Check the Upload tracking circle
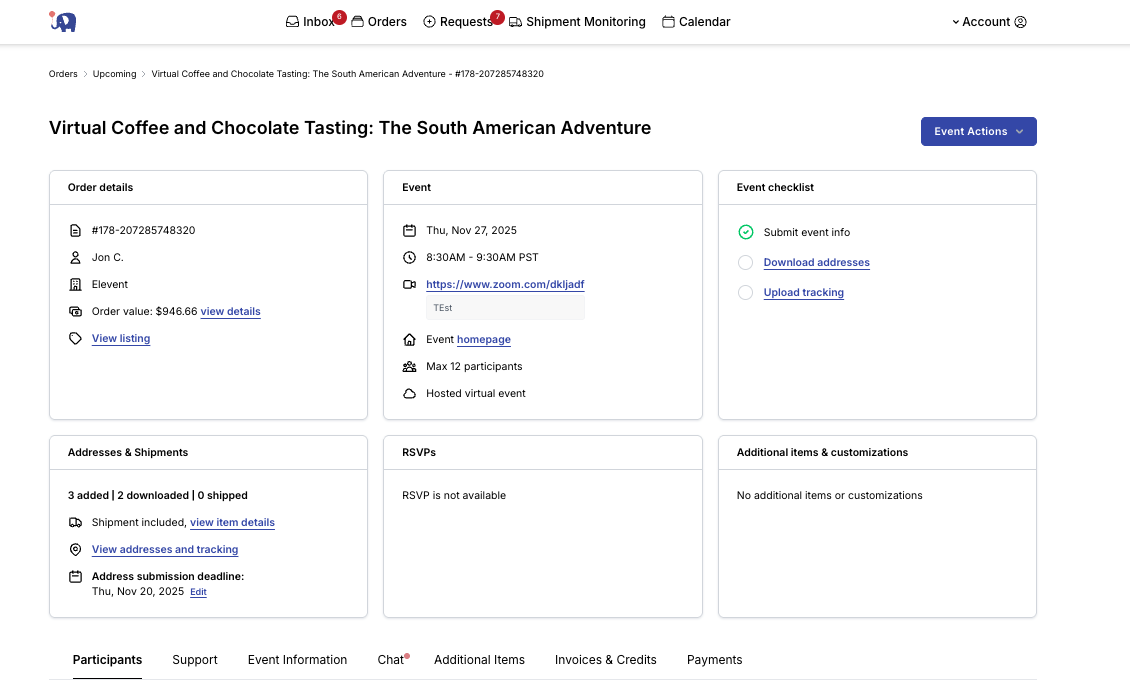The height and width of the screenshot is (700, 1130). (x=745, y=293)
